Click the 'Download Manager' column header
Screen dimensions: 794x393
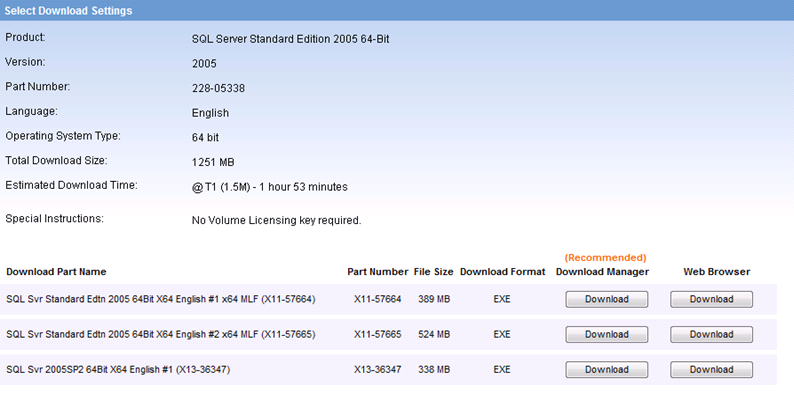(x=602, y=272)
